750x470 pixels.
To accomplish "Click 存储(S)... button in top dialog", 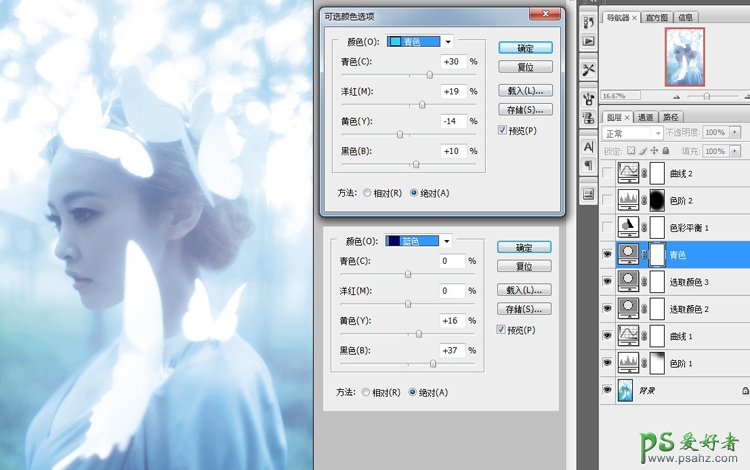I will [525, 110].
